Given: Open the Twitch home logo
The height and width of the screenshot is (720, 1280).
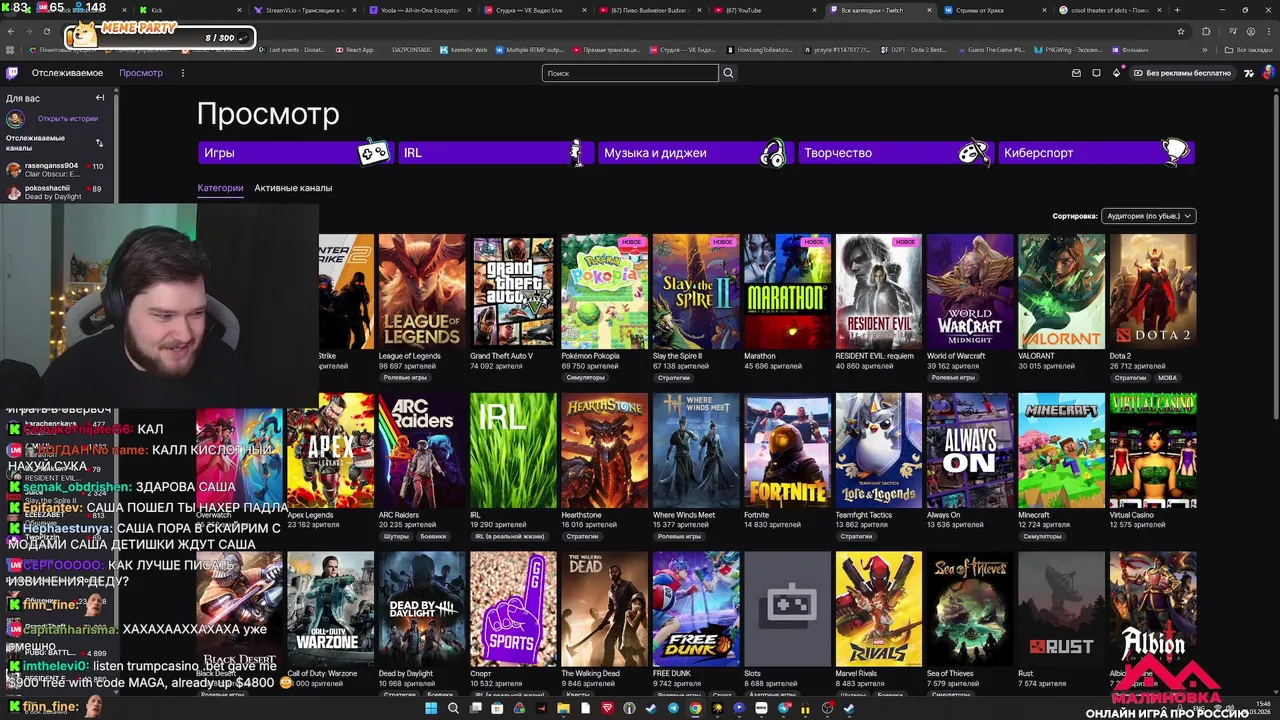Looking at the screenshot, I should tap(12, 73).
